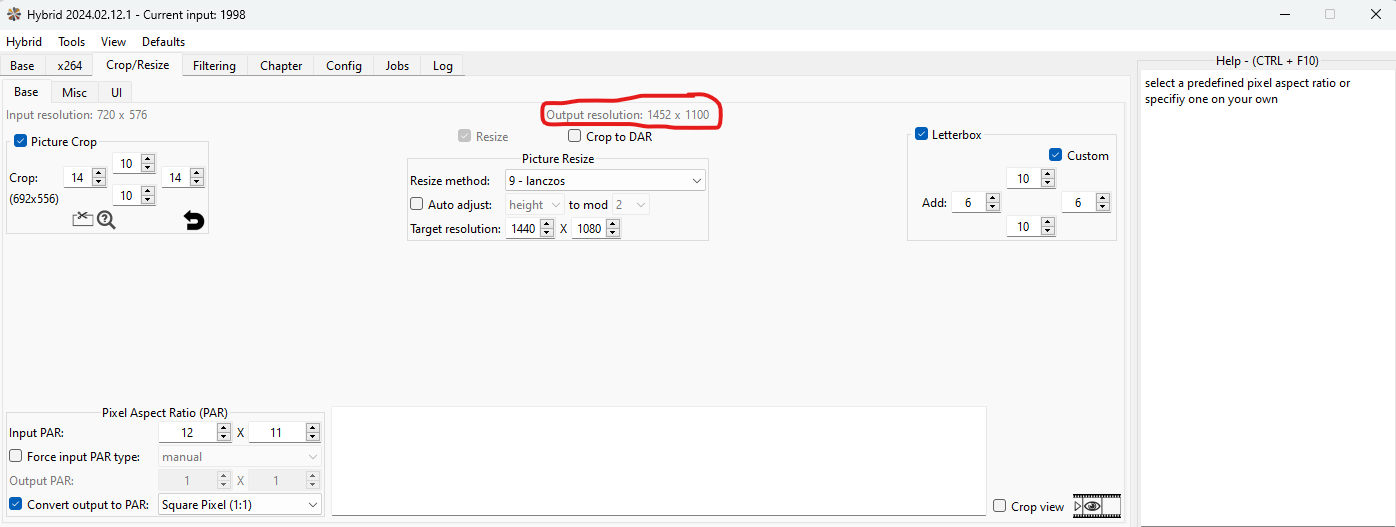Screen dimensions: 1396x527
Task: Expand the Convert output to PAR dropdown
Action: coord(240,505)
